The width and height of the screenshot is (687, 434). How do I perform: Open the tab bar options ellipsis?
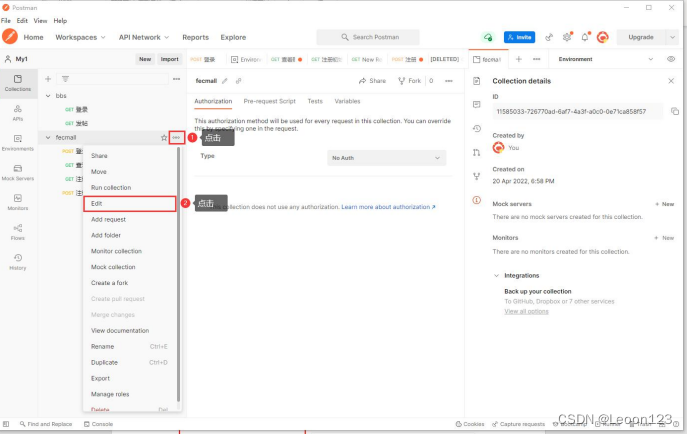(x=537, y=59)
